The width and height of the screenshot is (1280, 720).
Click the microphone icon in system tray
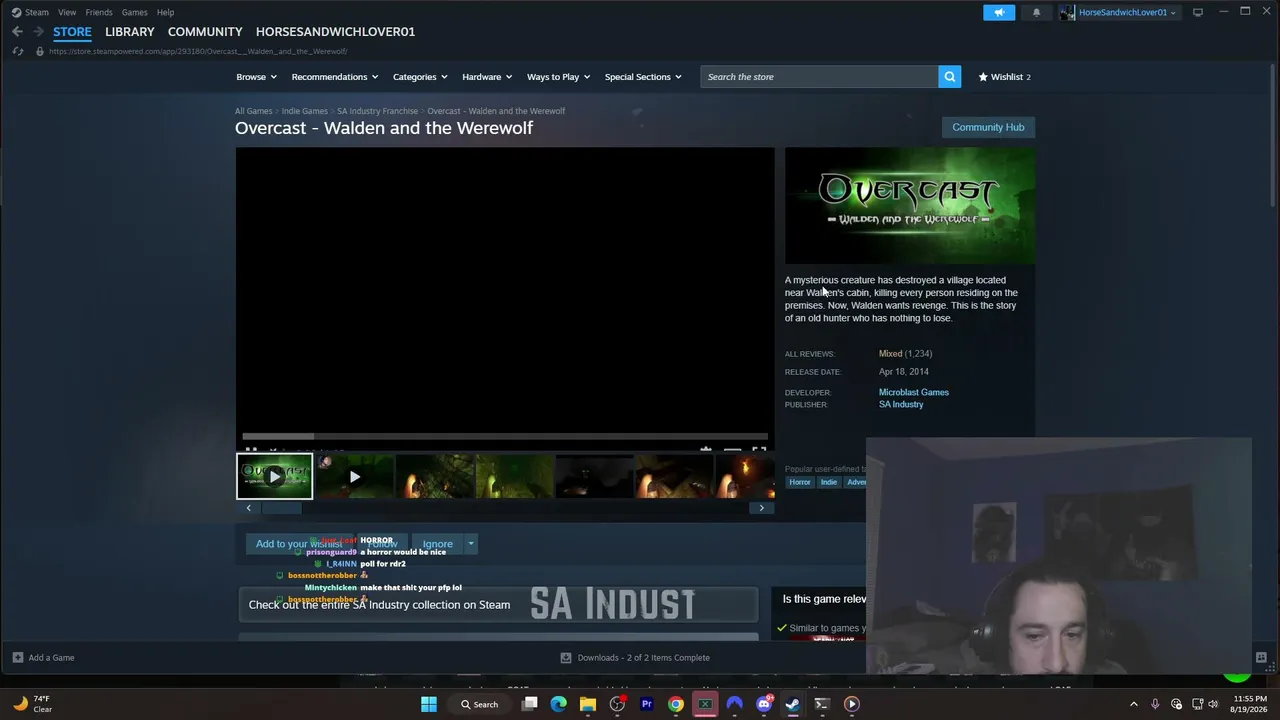tap(1155, 704)
